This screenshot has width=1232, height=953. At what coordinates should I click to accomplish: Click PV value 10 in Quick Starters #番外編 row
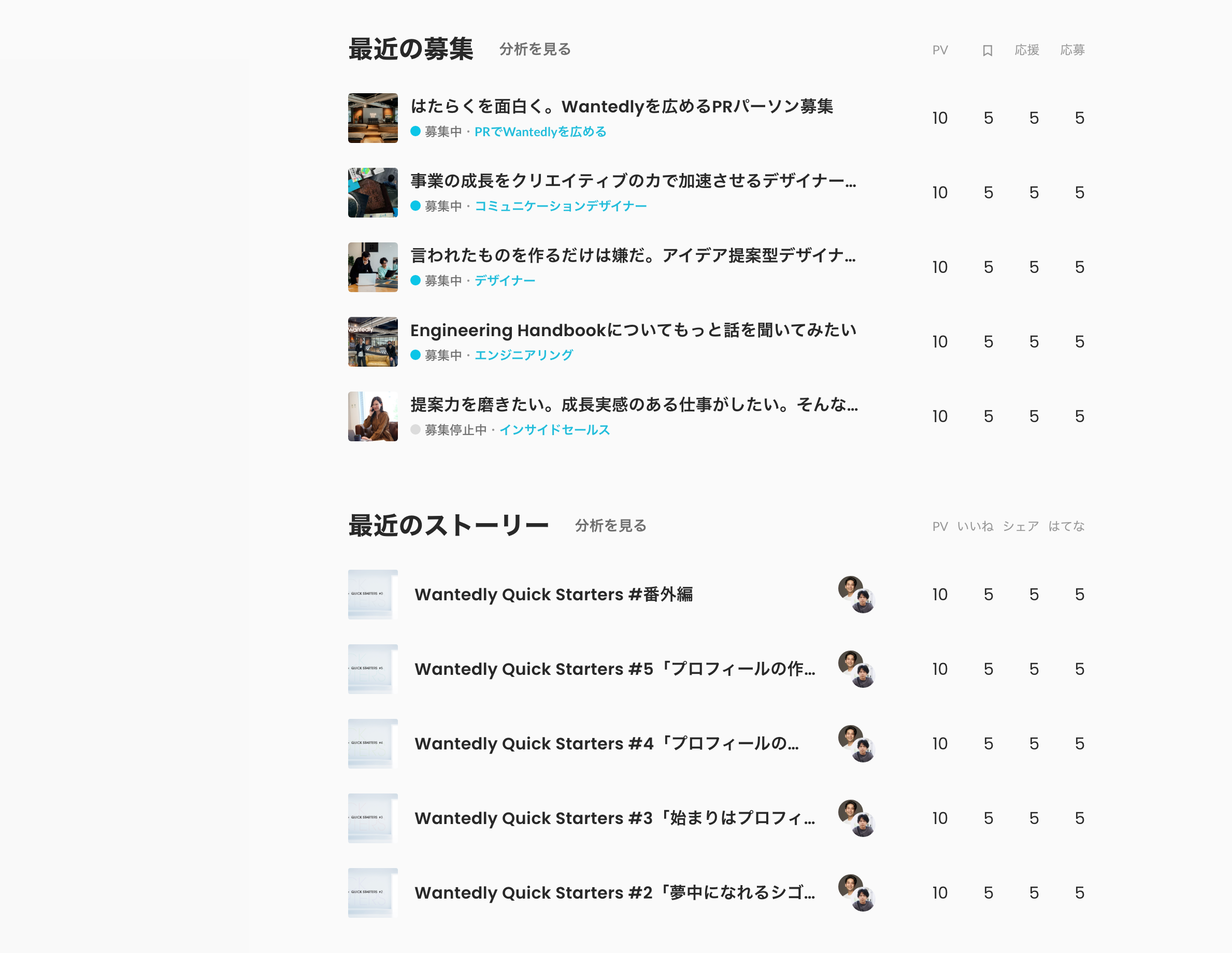(x=940, y=595)
